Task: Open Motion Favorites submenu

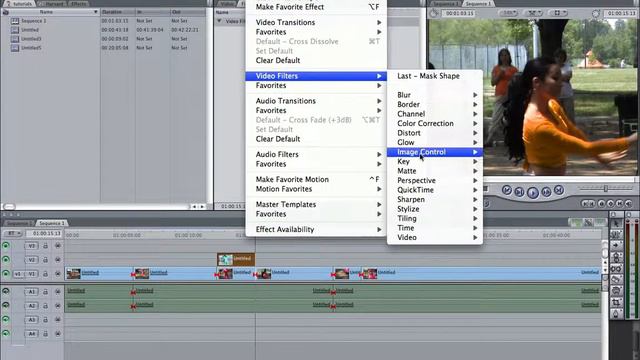Action: coord(316,189)
